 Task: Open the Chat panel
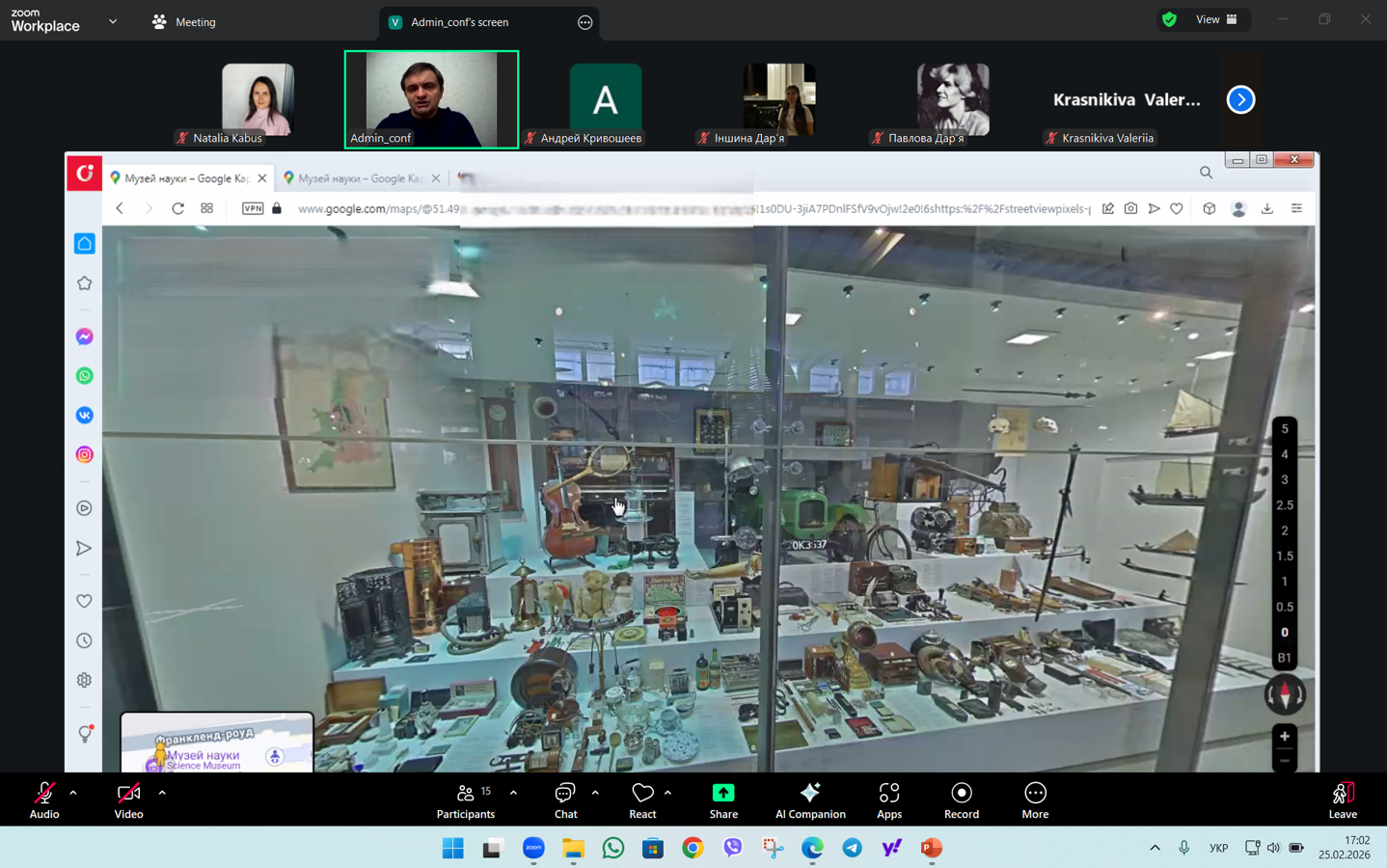click(565, 800)
